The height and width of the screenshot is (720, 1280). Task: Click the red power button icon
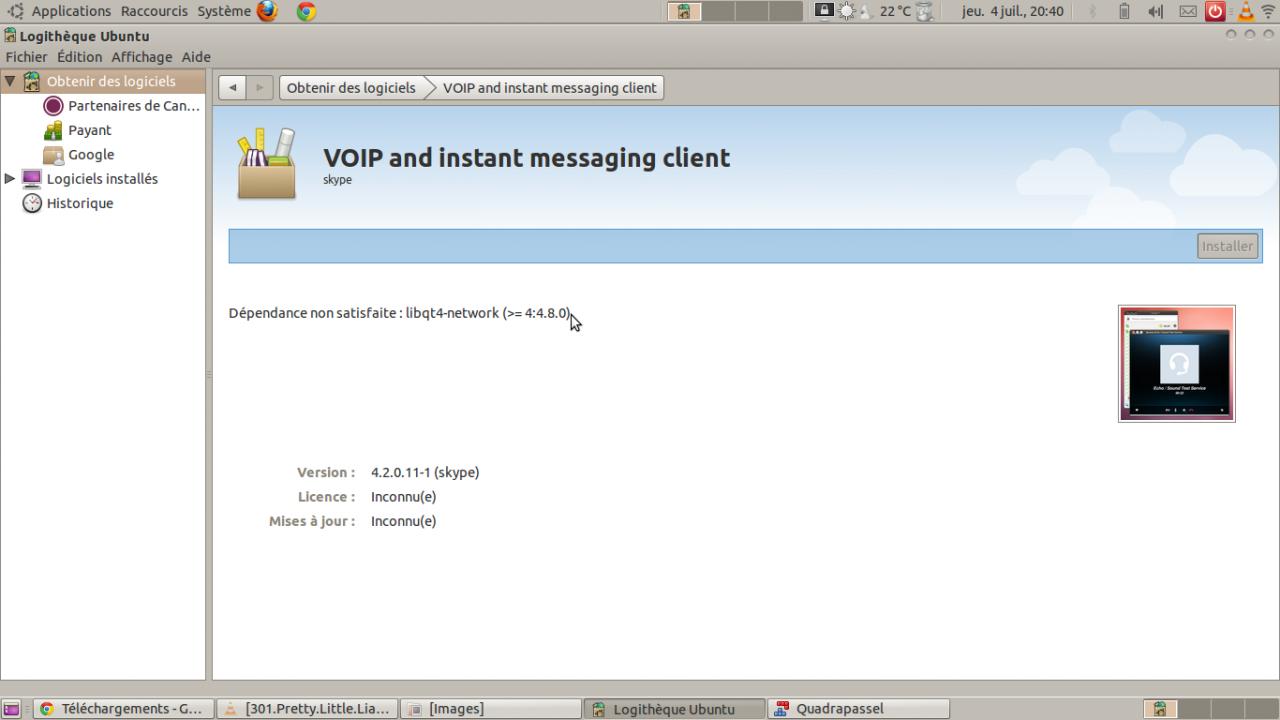pyautogui.click(x=1215, y=11)
